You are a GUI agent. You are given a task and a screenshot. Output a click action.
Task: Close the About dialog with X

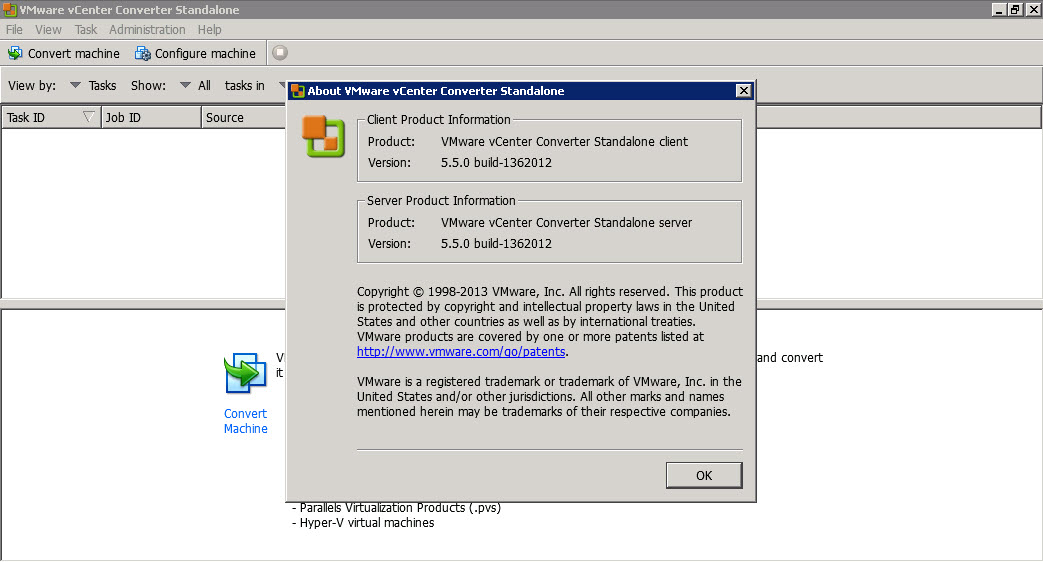(x=744, y=90)
